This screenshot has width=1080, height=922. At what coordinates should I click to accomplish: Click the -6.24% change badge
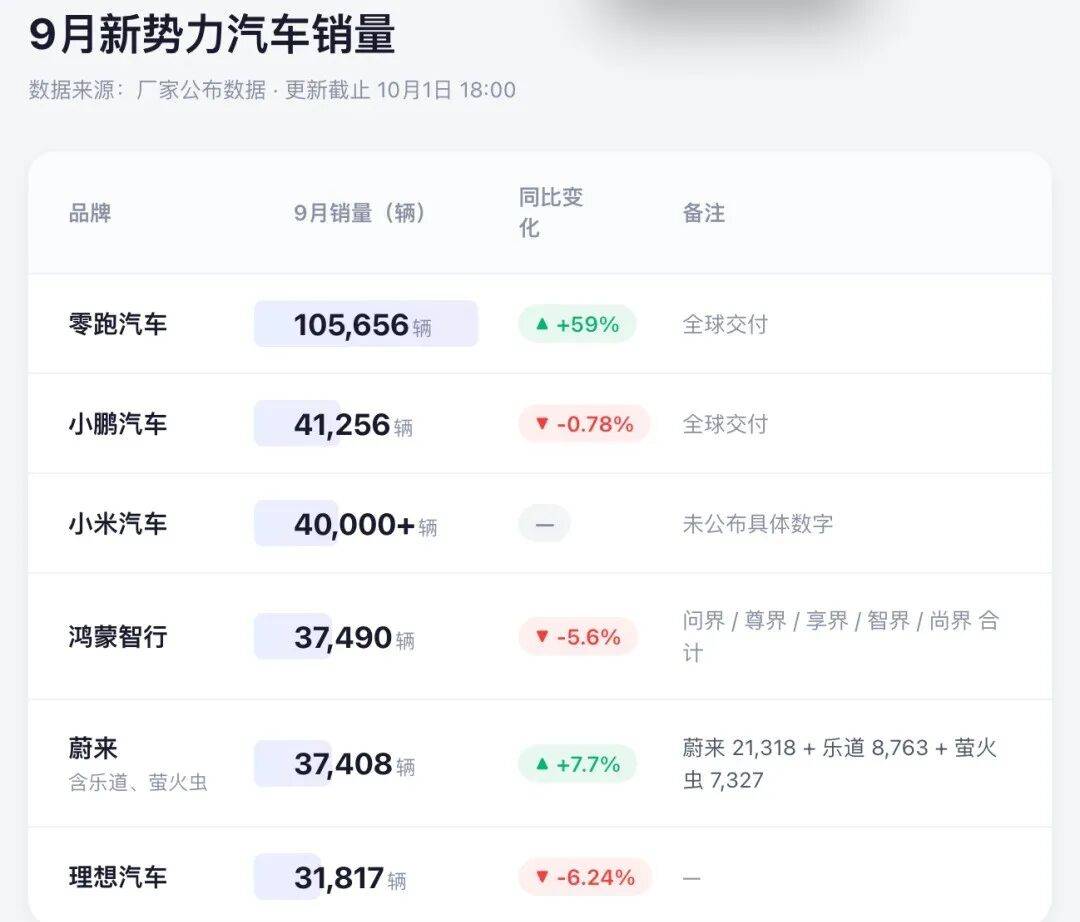coord(585,877)
